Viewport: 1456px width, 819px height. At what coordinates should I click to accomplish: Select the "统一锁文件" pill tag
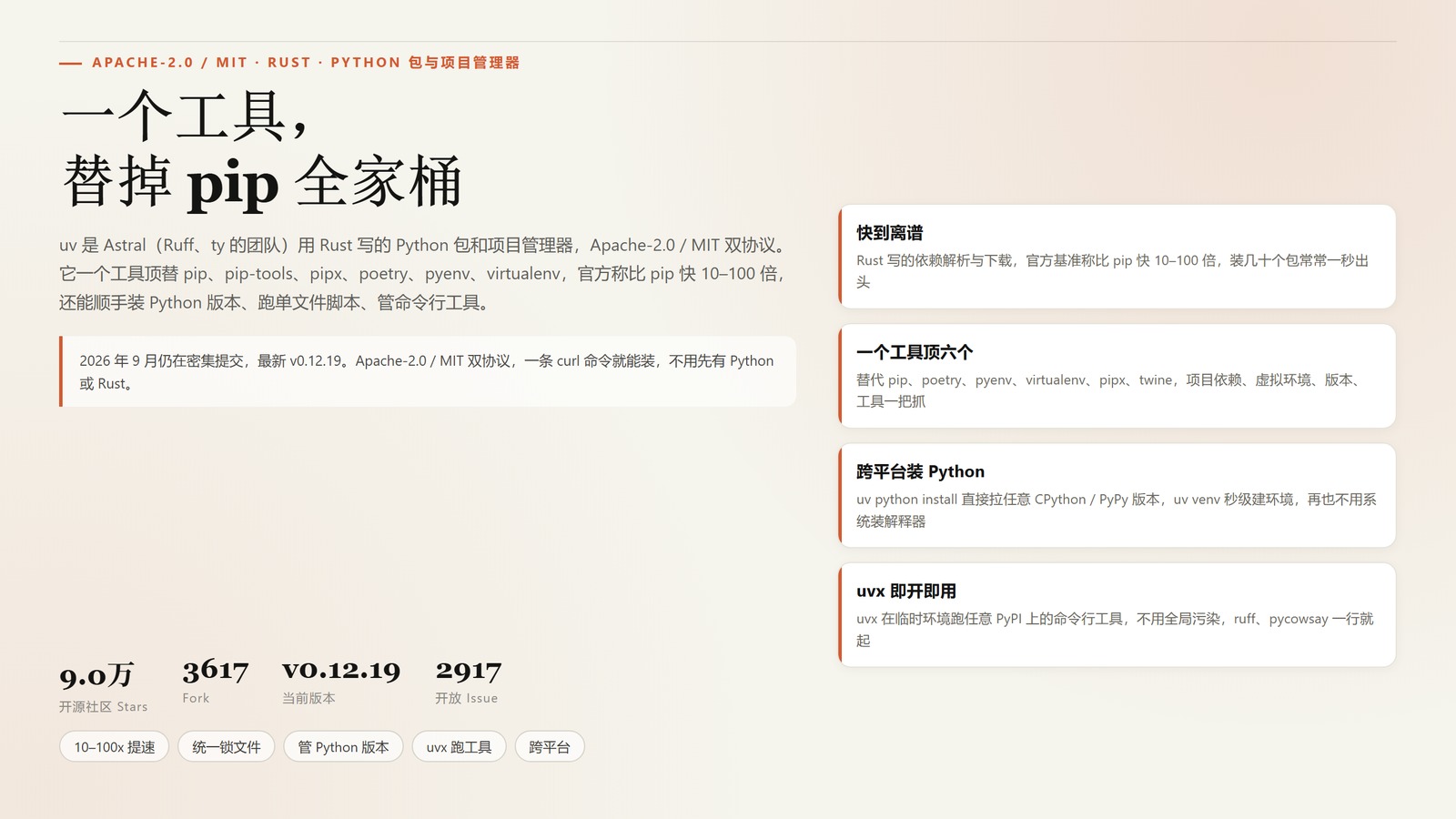[x=227, y=747]
